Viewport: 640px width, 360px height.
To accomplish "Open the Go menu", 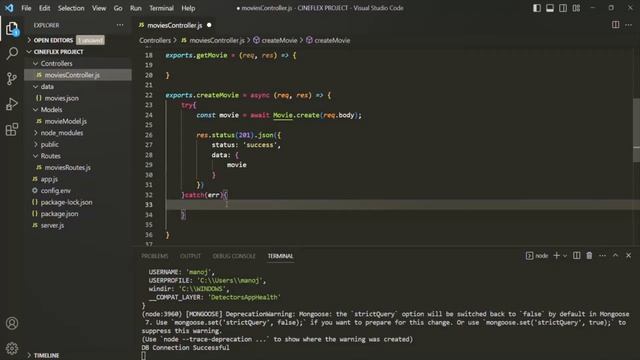I will (x=118, y=8).
